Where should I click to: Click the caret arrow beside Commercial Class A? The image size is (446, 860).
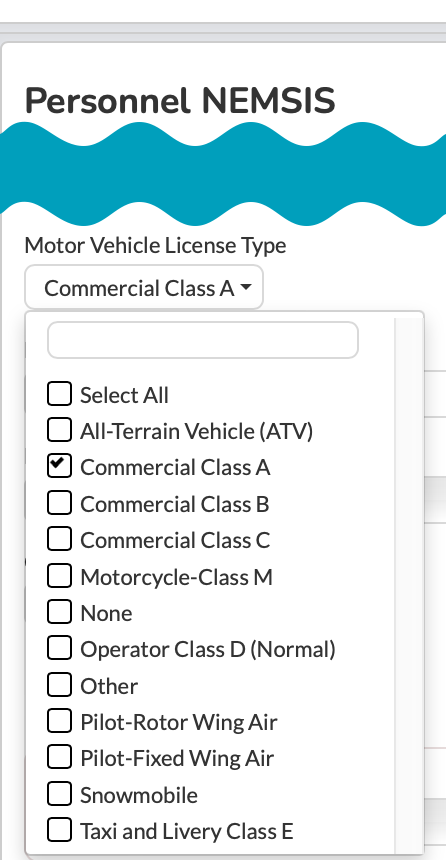pyautogui.click(x=246, y=287)
